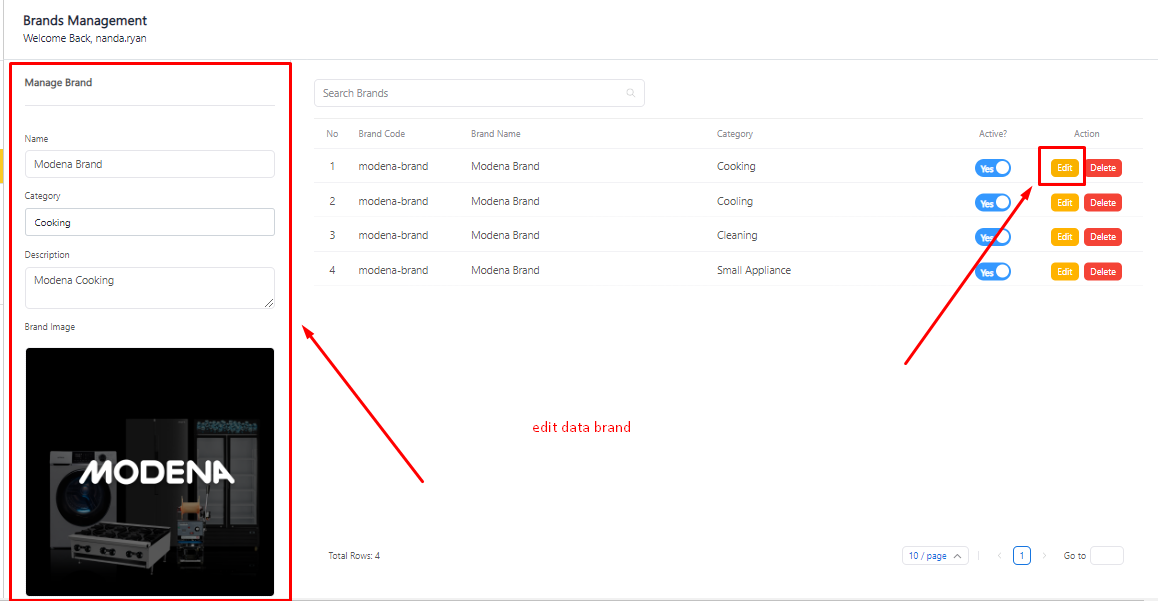Focus the Name field with Modena Brand
Viewport: 1158px width, 601px height.
pyautogui.click(x=149, y=164)
